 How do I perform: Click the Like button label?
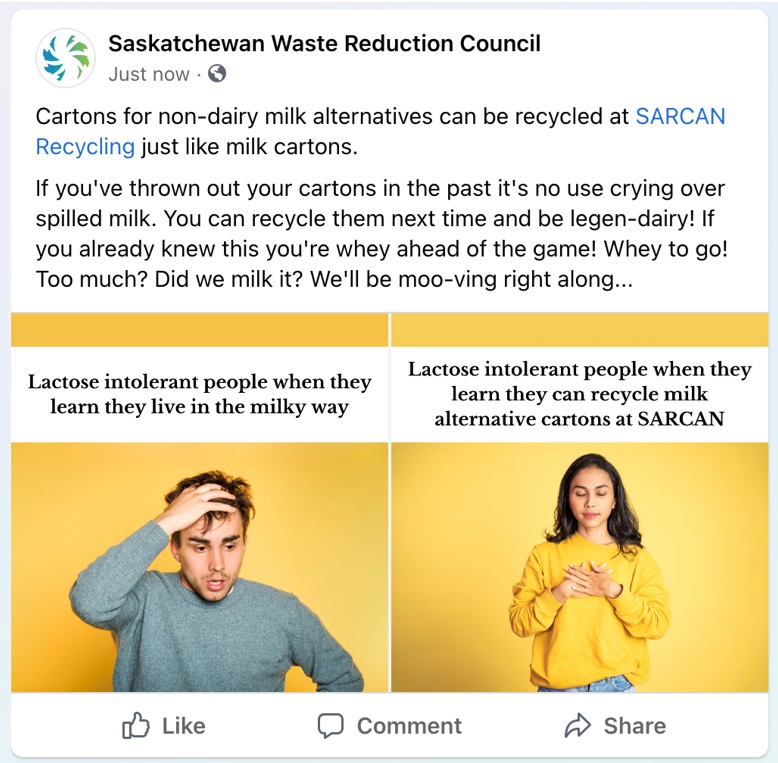184,726
